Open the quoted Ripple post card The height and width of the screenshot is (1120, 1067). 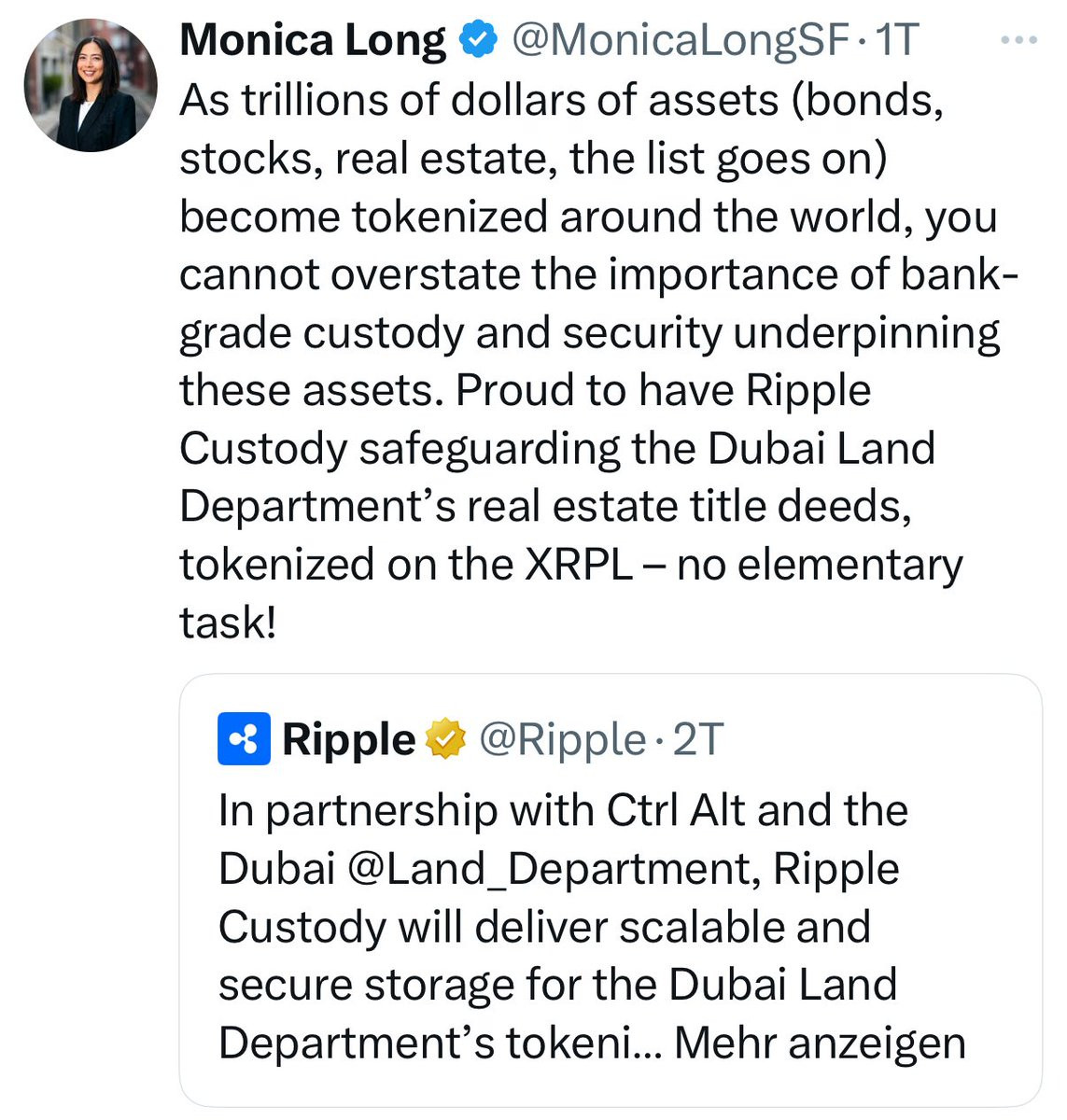[x=611, y=890]
